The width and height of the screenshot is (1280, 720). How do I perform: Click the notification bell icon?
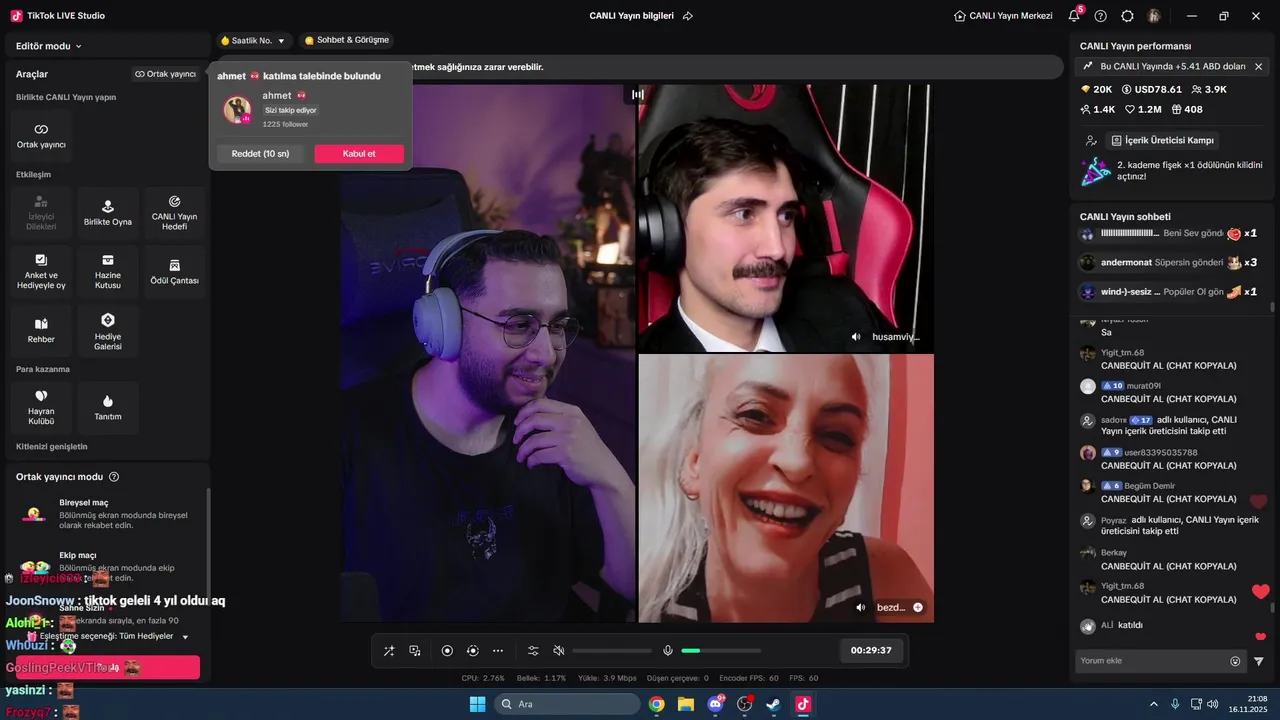click(x=1074, y=16)
